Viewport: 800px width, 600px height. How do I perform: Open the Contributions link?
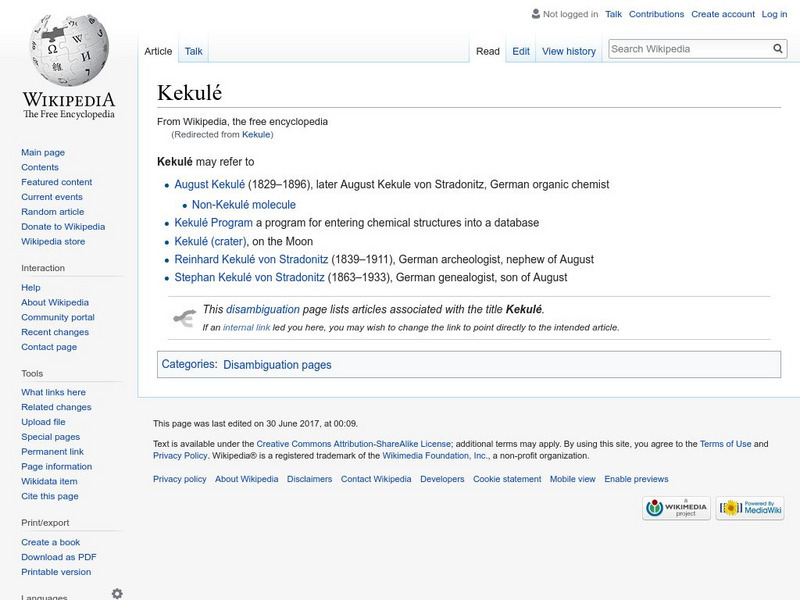pyautogui.click(x=656, y=14)
